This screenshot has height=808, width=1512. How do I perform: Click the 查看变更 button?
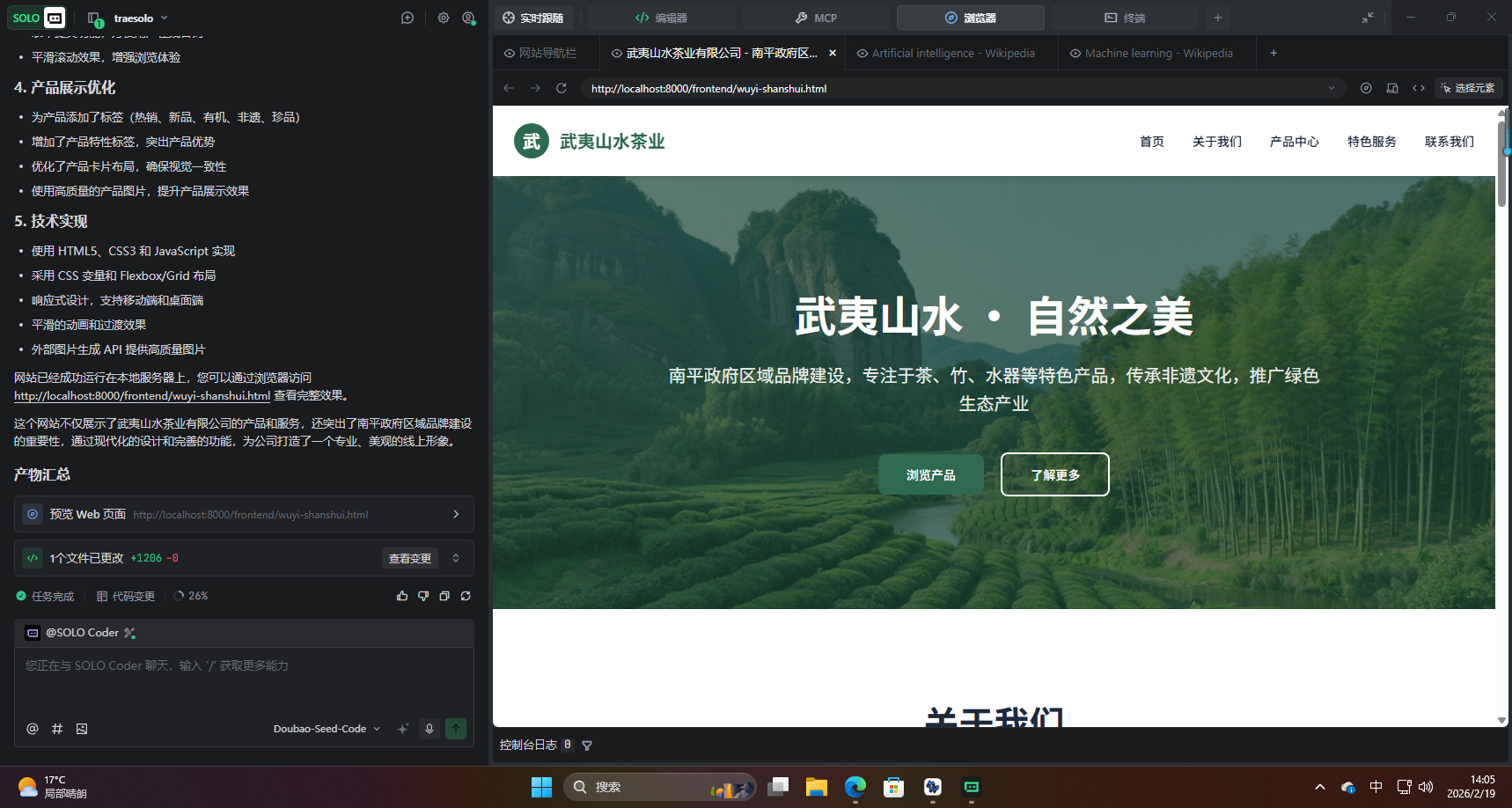coord(409,558)
